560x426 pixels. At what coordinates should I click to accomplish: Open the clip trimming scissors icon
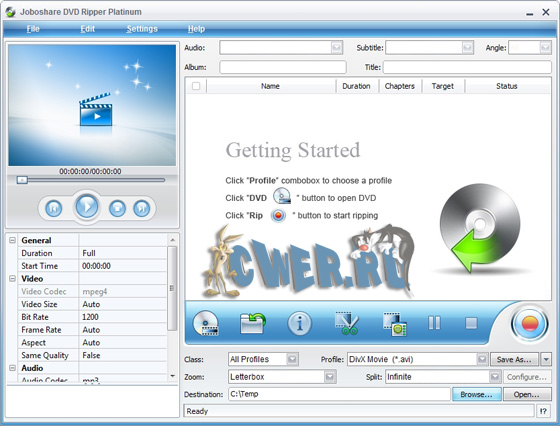tap(347, 323)
